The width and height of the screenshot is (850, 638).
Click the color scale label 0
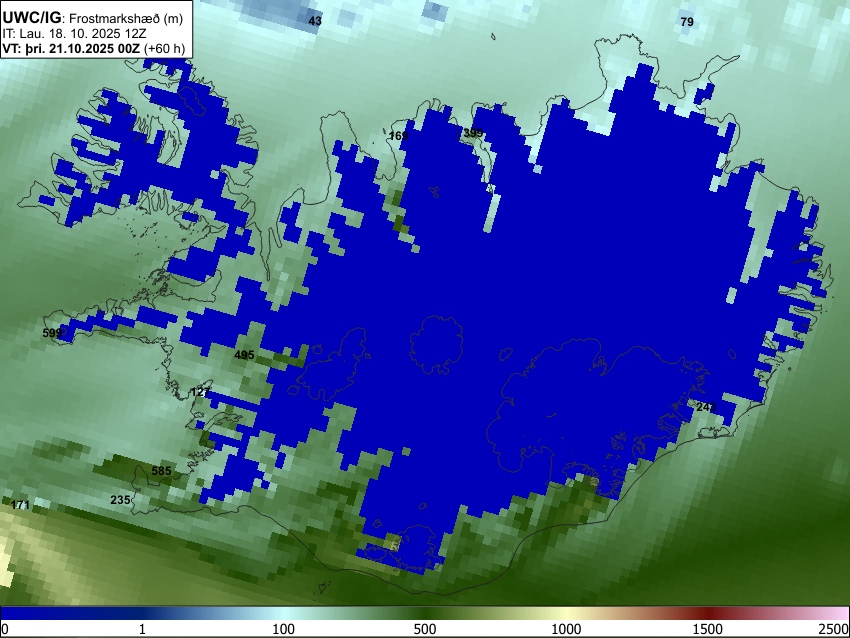tap(5, 629)
